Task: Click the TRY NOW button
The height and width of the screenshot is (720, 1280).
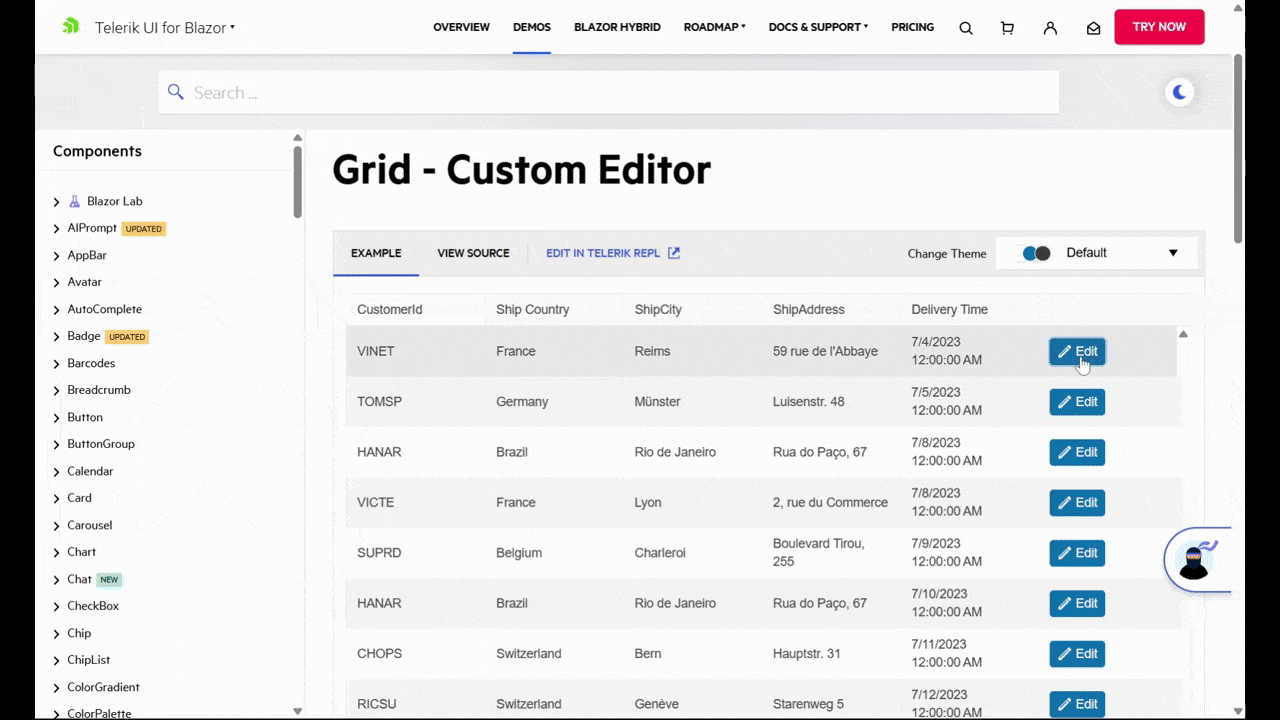Action: [x=1159, y=27]
